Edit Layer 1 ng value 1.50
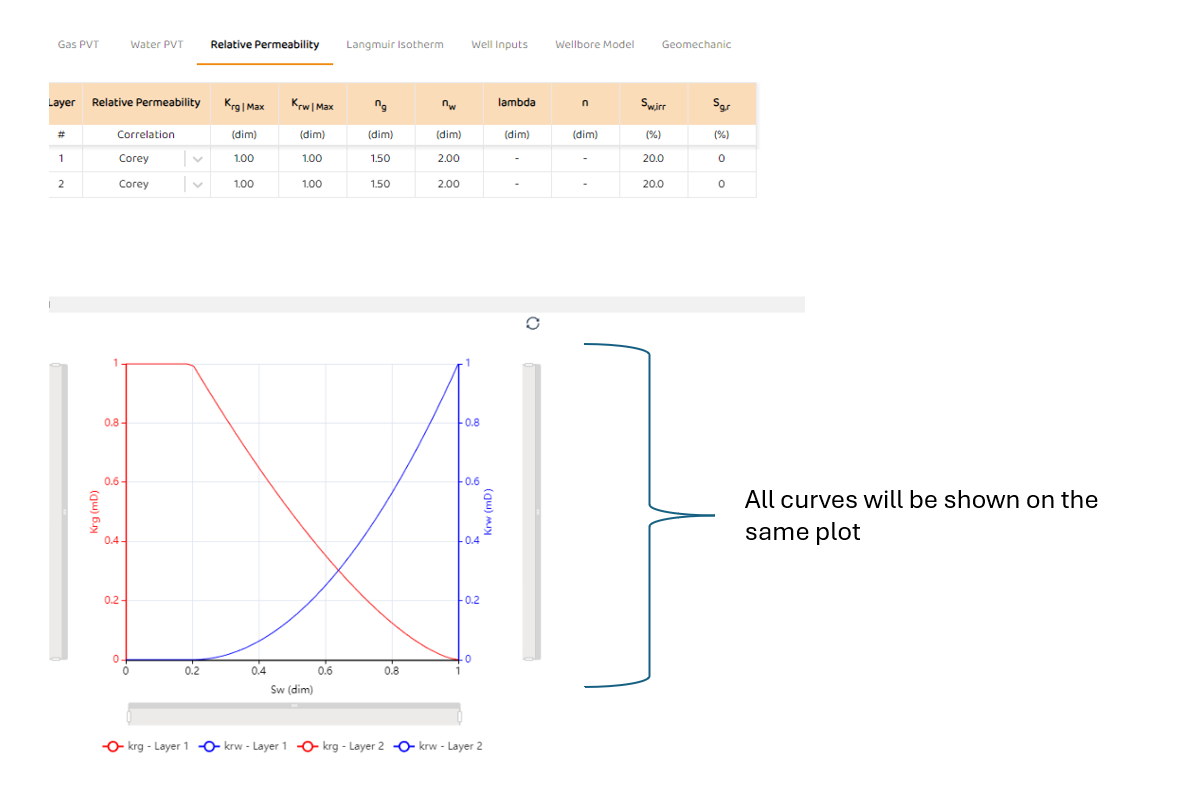The width and height of the screenshot is (1192, 786). click(380, 158)
